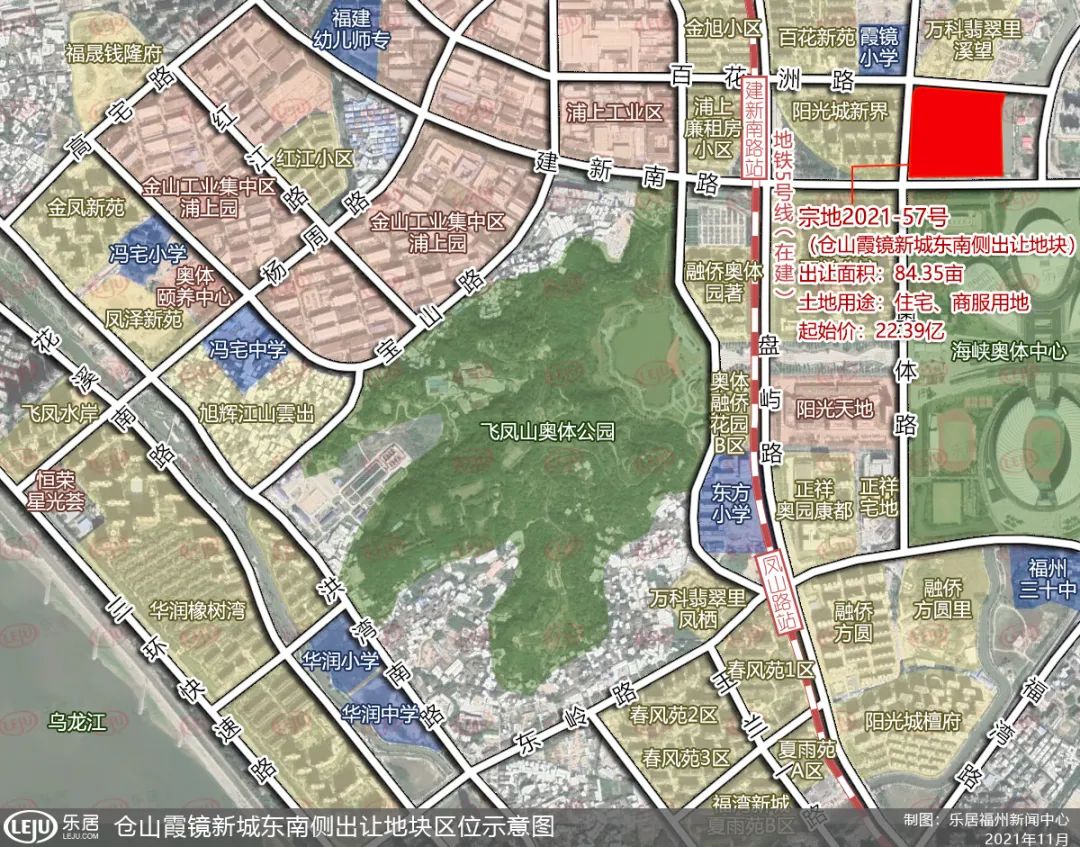Click the 冯宅小学 school block
The height and width of the screenshot is (847, 1080).
point(148,253)
